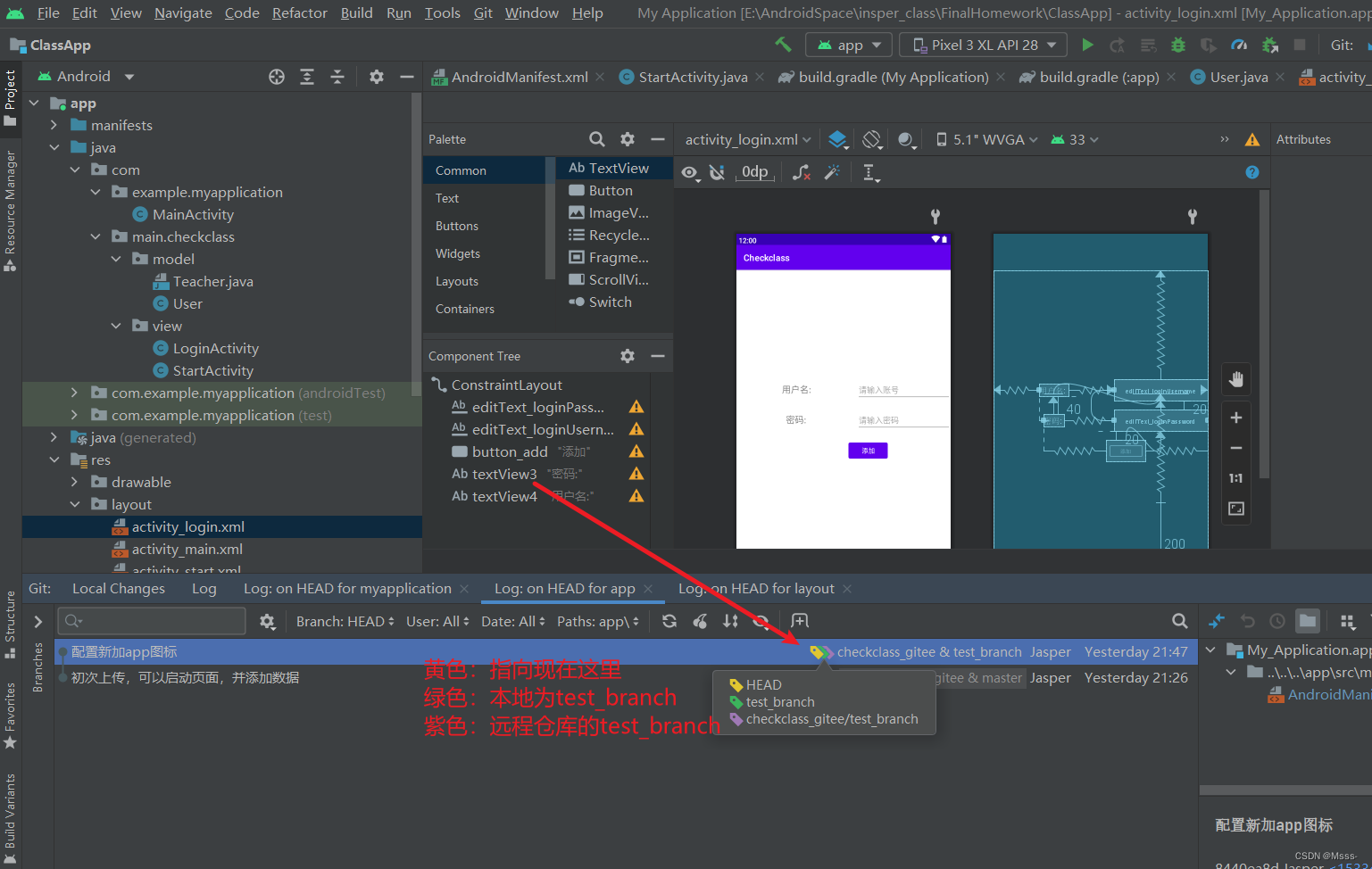Toggle Git details folder grouping icon

point(1308,621)
